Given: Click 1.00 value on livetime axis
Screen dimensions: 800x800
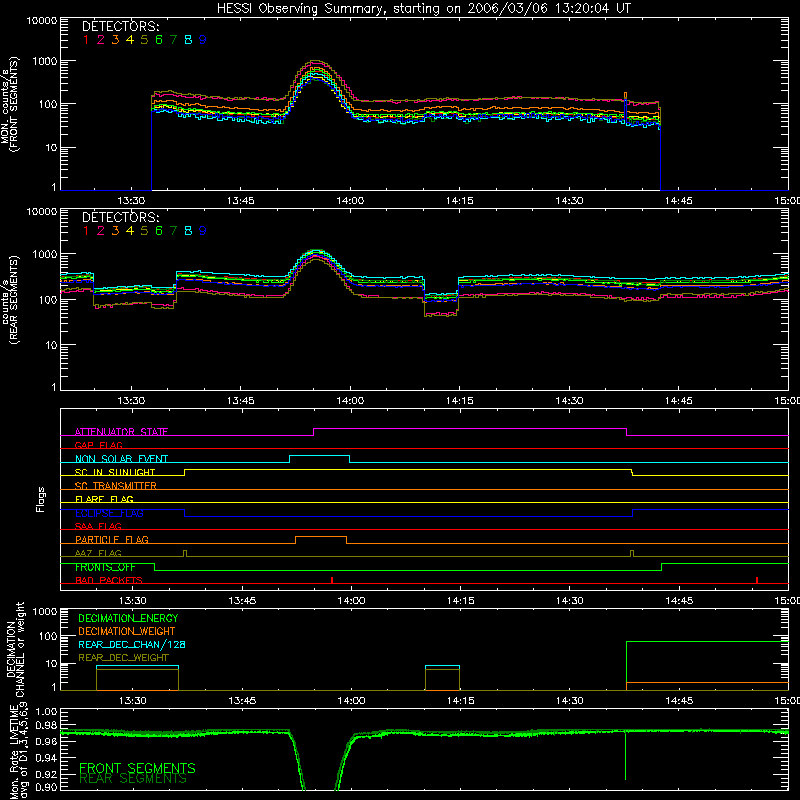Looking at the screenshot, I should [x=46, y=711].
